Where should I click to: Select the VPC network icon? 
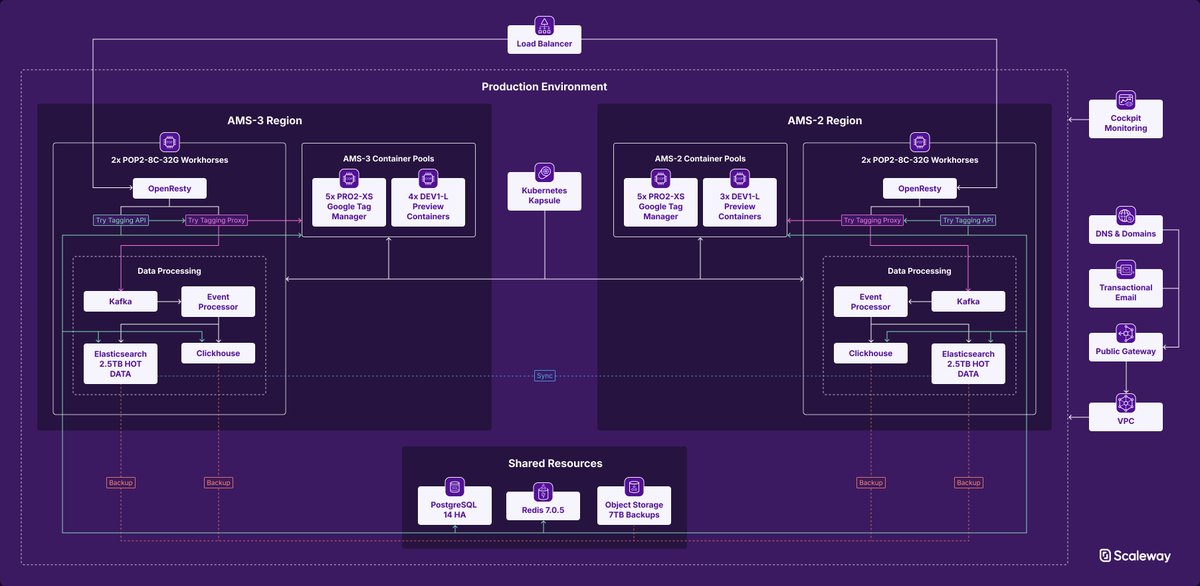[x=1126, y=403]
